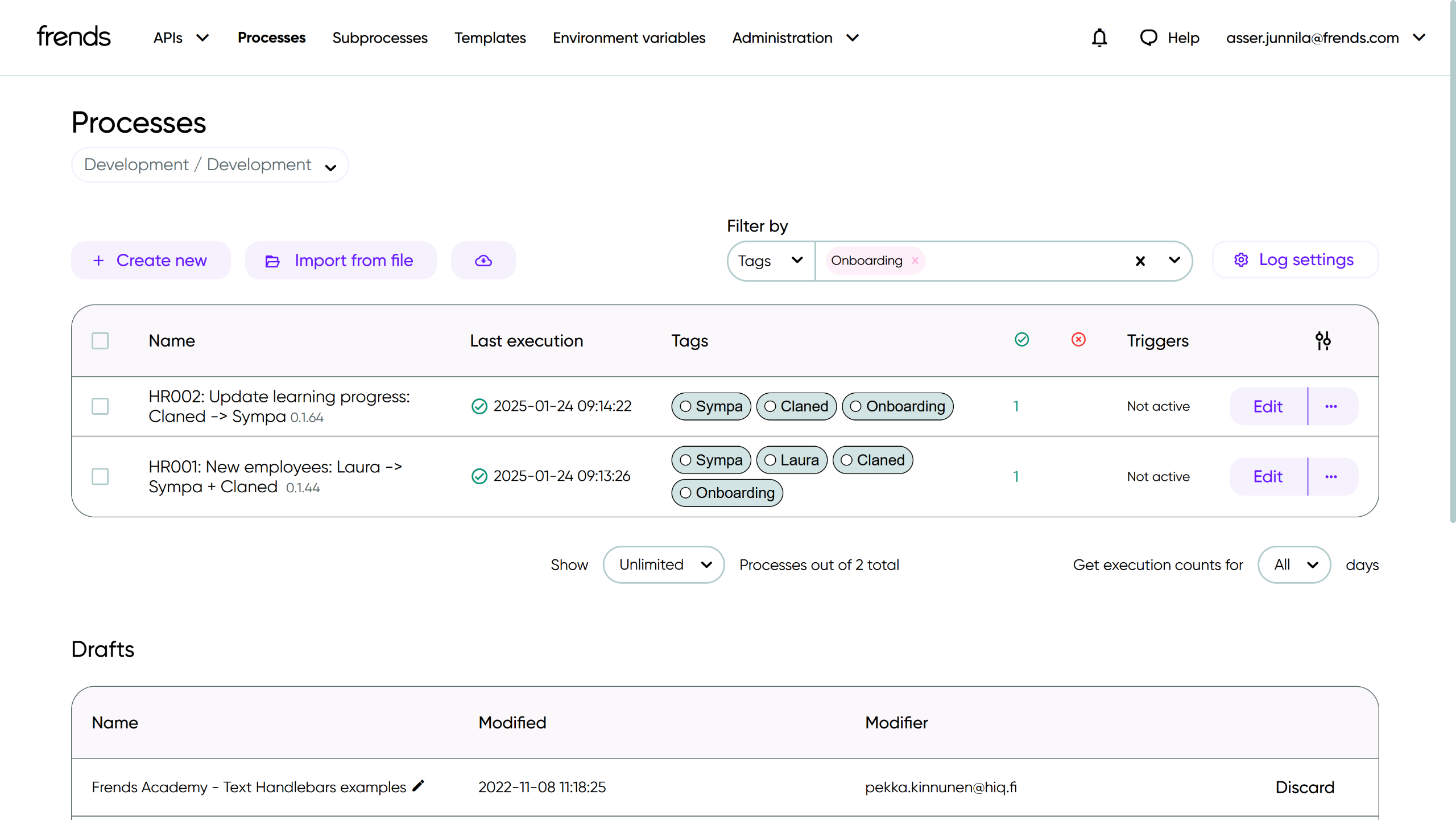Open the notifications bell
This screenshot has width=1456, height=820.
tap(1099, 38)
